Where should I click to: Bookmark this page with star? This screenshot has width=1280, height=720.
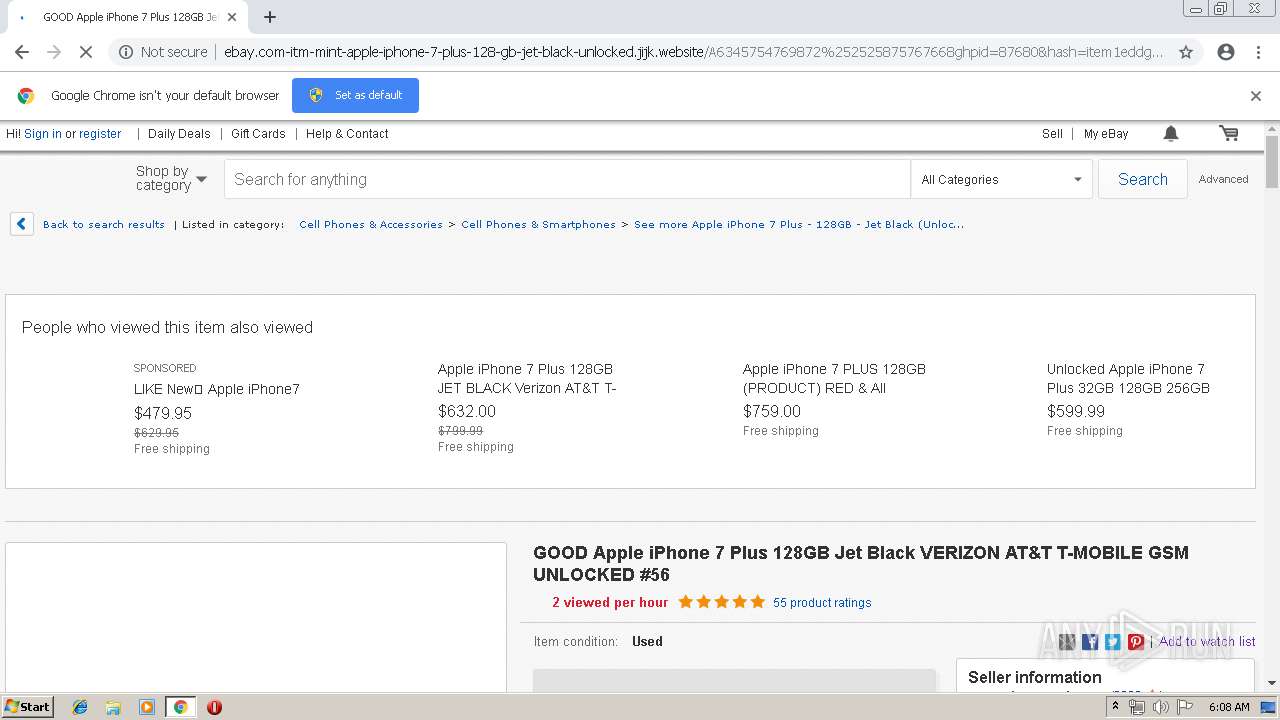click(1186, 52)
